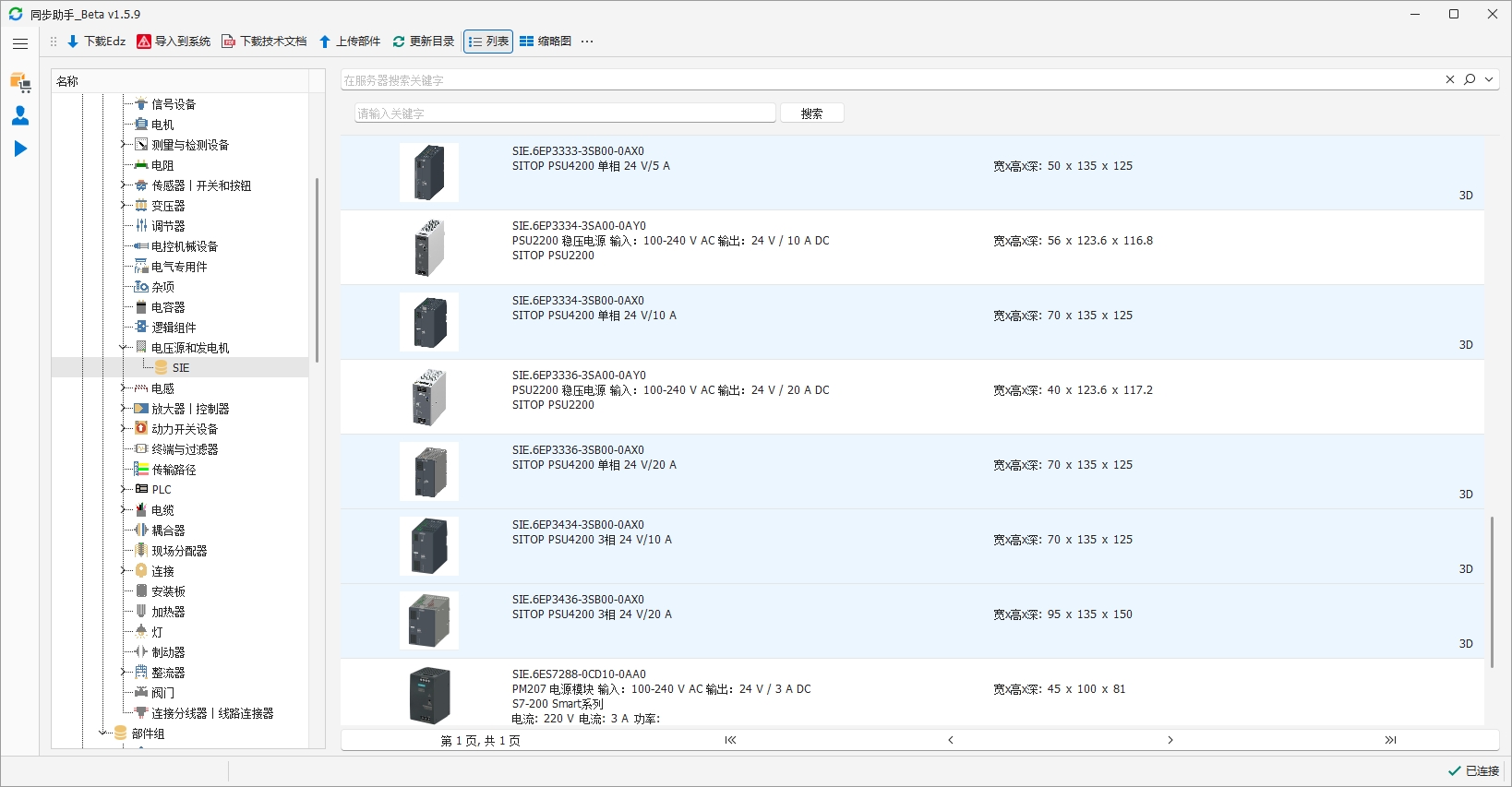The image size is (1512, 787).
Task: Click the 搜索 button
Action: coord(811,113)
